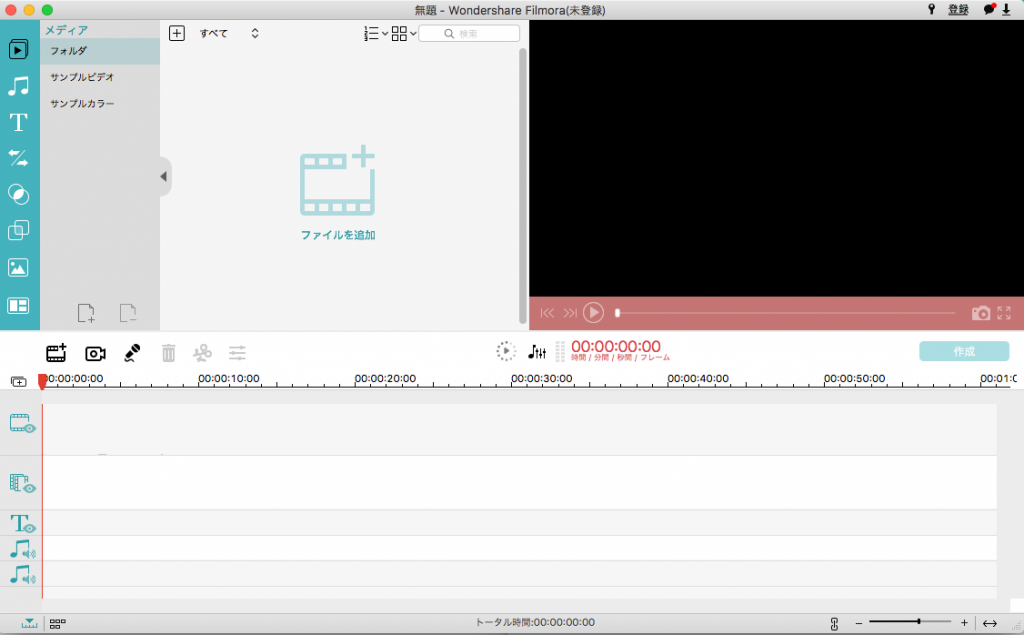Click the webcam record camera icon
The width and height of the screenshot is (1024, 635).
[x=95, y=353]
